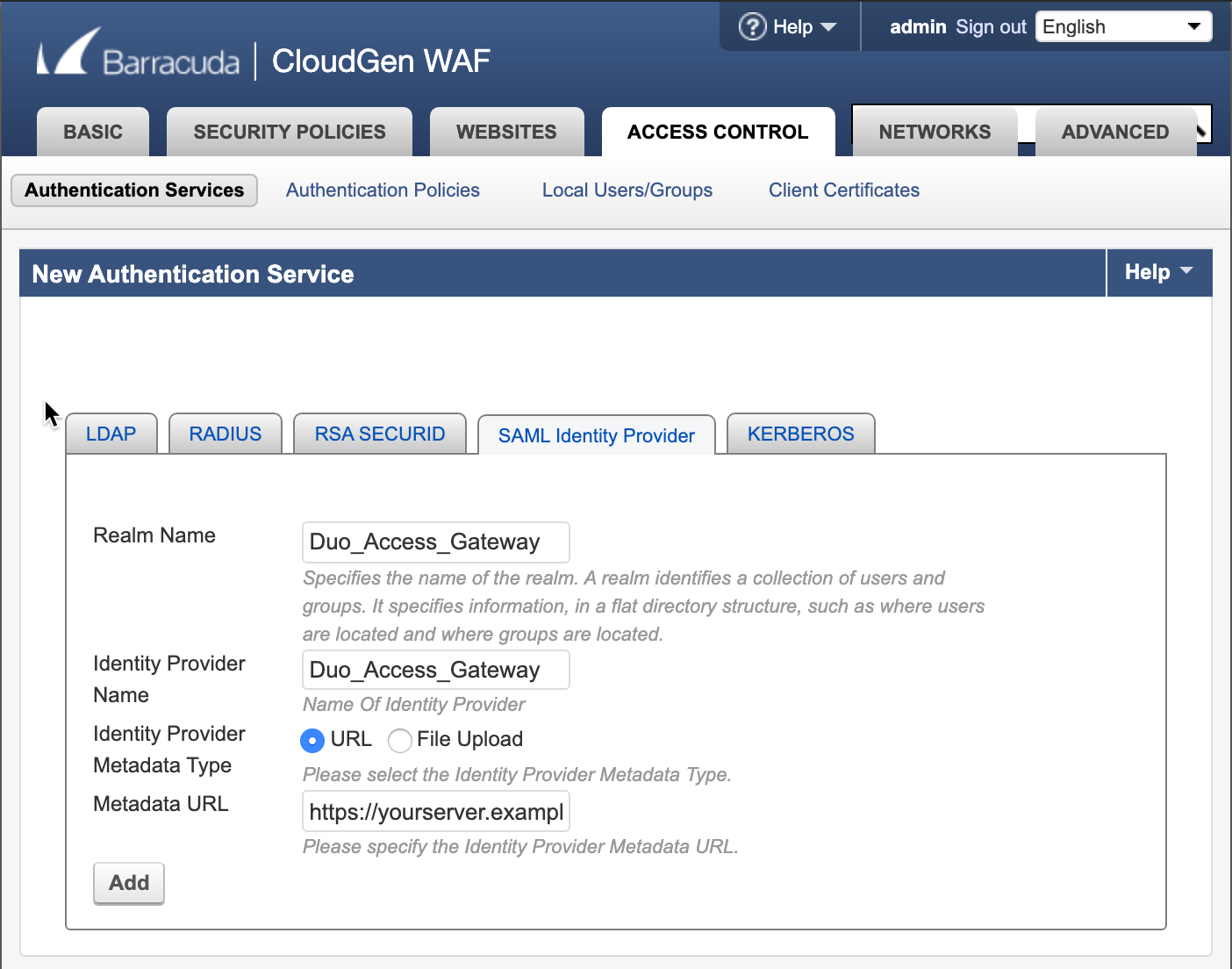
Task: Open Client Certificates section
Action: point(843,190)
